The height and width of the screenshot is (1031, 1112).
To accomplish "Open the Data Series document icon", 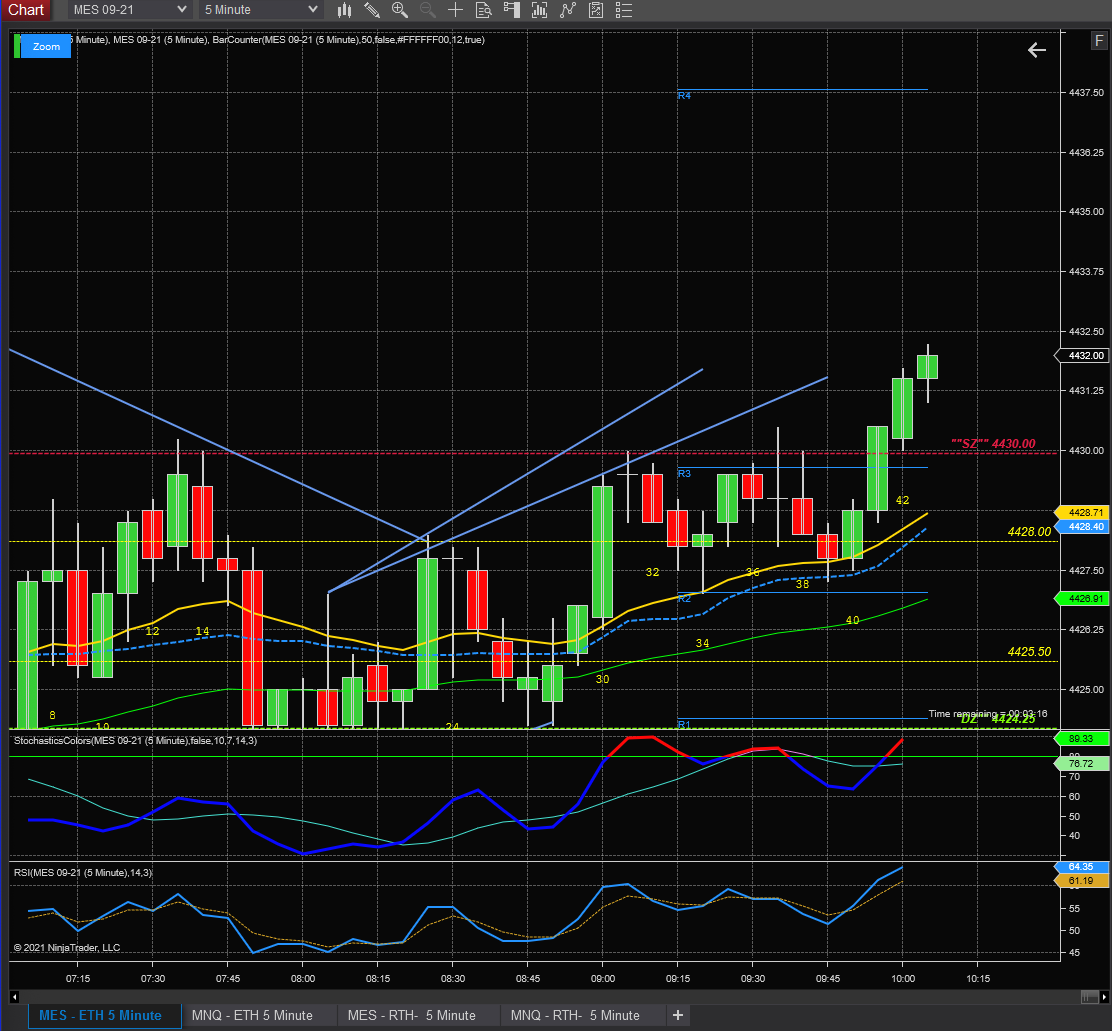I will point(484,10).
